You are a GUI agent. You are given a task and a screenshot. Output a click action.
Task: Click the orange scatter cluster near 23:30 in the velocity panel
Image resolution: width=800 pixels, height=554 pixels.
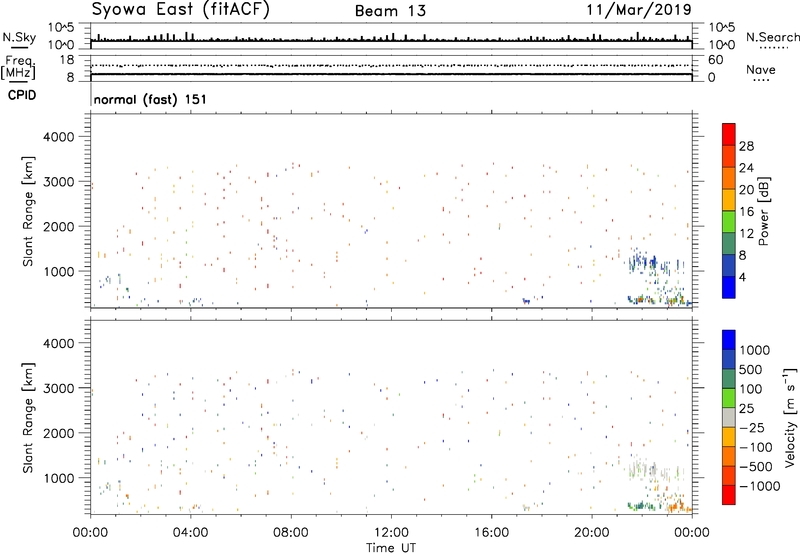[x=678, y=506]
